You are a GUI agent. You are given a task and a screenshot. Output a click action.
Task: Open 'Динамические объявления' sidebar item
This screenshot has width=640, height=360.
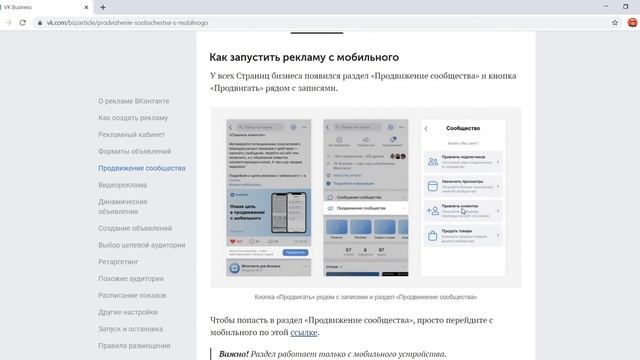coord(123,207)
